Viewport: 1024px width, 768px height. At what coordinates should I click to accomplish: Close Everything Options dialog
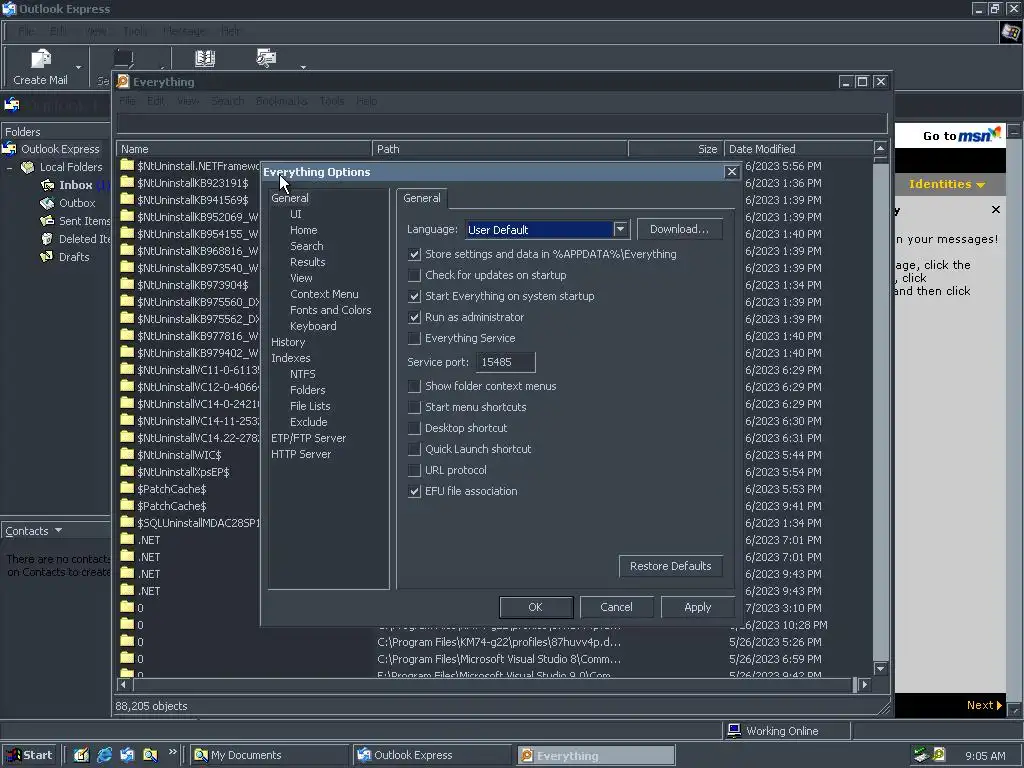click(x=731, y=172)
